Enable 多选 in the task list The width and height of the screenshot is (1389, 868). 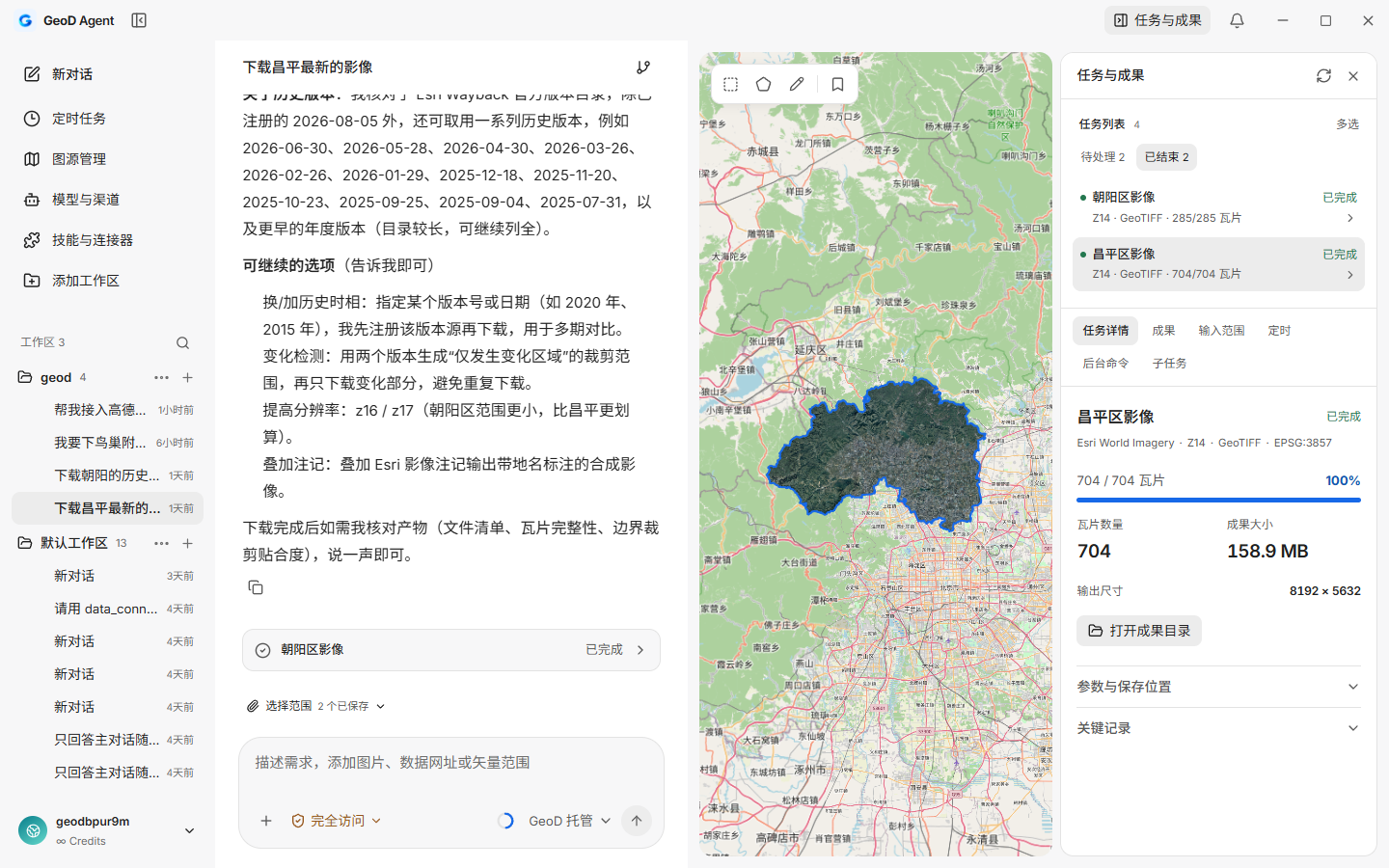click(x=1348, y=124)
